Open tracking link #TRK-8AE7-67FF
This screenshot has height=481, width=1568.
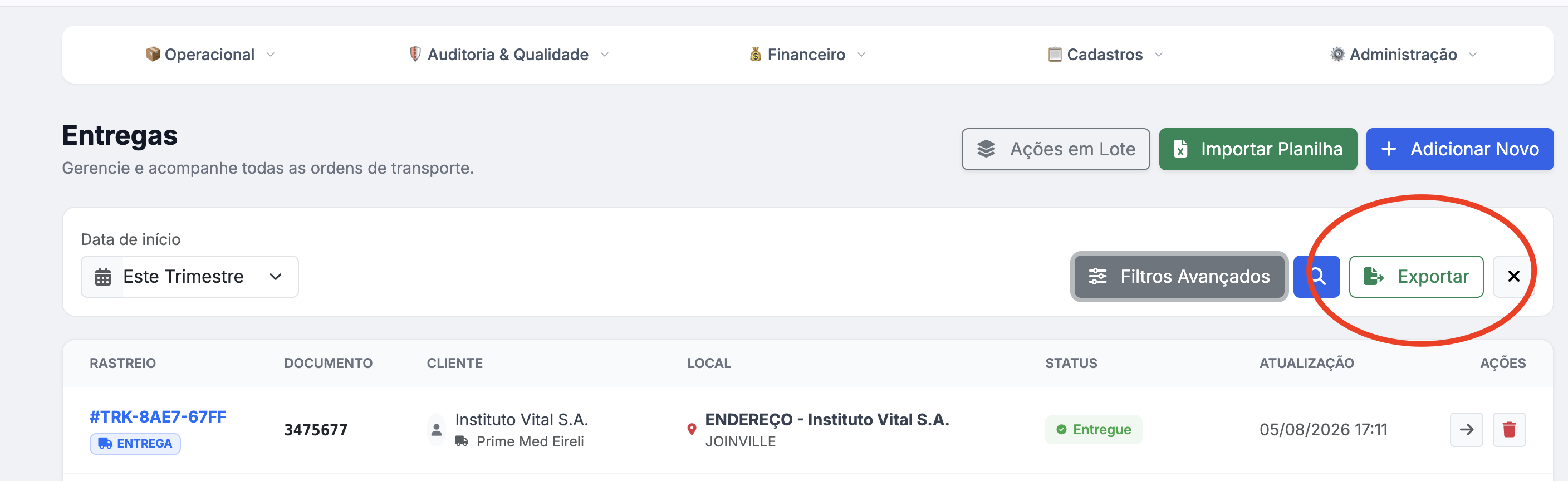coord(158,417)
